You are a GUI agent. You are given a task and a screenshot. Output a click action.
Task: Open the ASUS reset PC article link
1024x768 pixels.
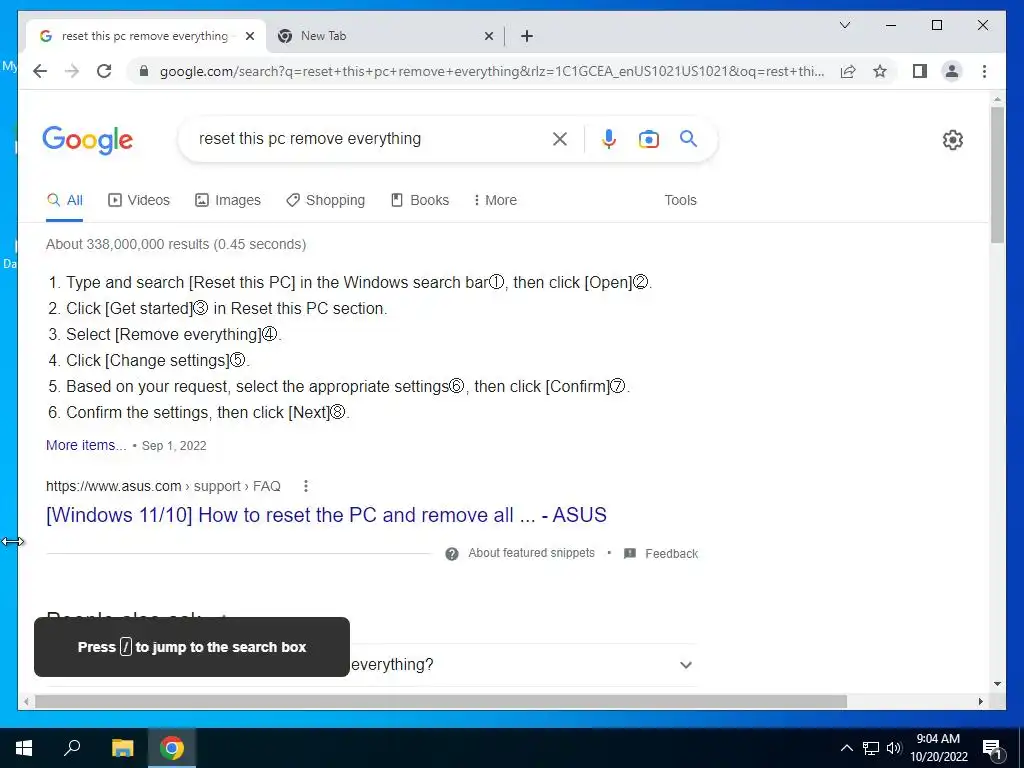pyautogui.click(x=326, y=515)
